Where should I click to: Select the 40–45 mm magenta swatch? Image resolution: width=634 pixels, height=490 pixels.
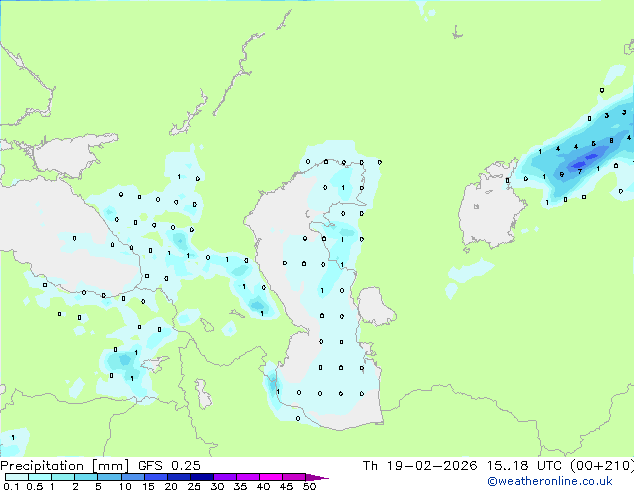tap(271, 477)
